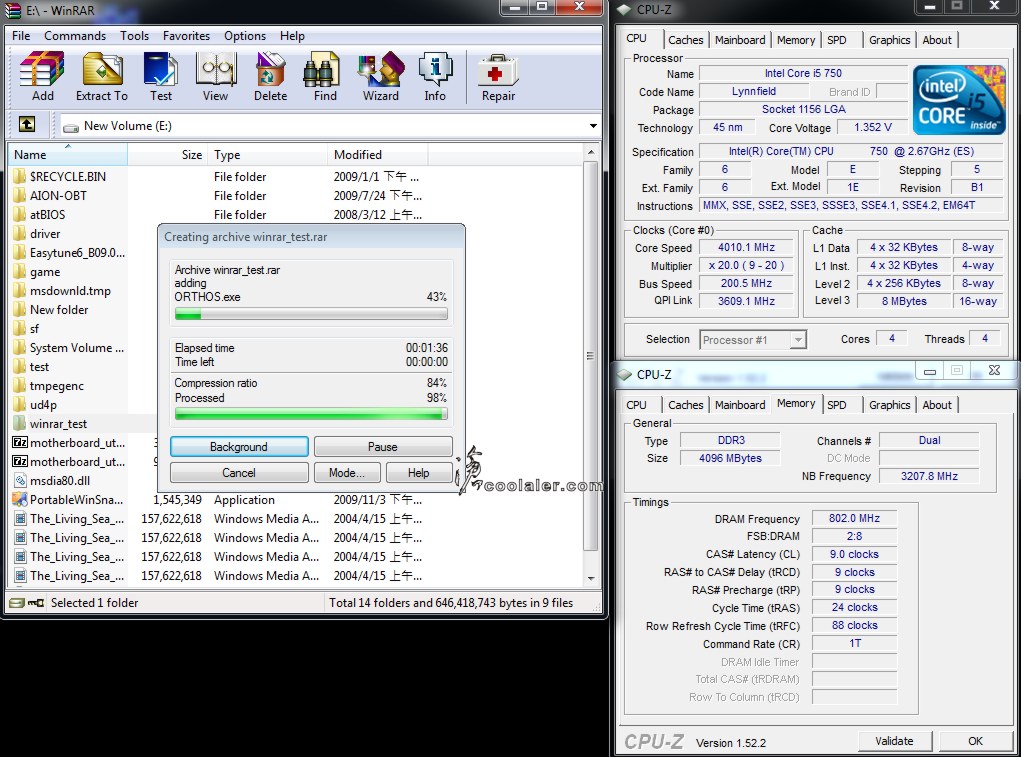Click the PortableWinSna application icon
The height and width of the screenshot is (757, 1021).
point(20,500)
